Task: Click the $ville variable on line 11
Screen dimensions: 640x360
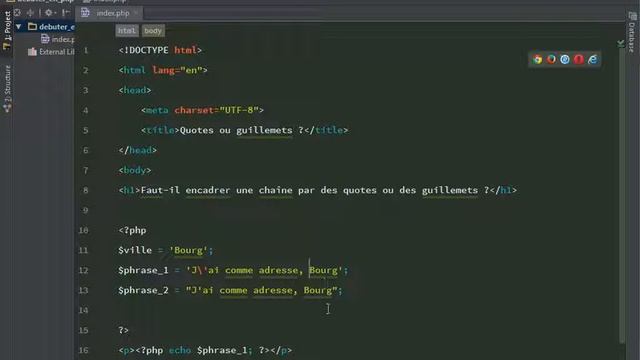Action: [x=135, y=250]
